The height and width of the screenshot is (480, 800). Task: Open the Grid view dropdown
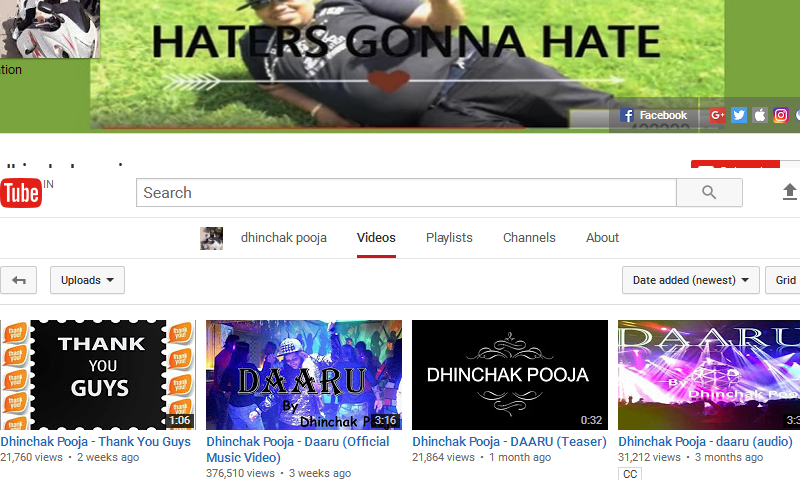click(785, 280)
